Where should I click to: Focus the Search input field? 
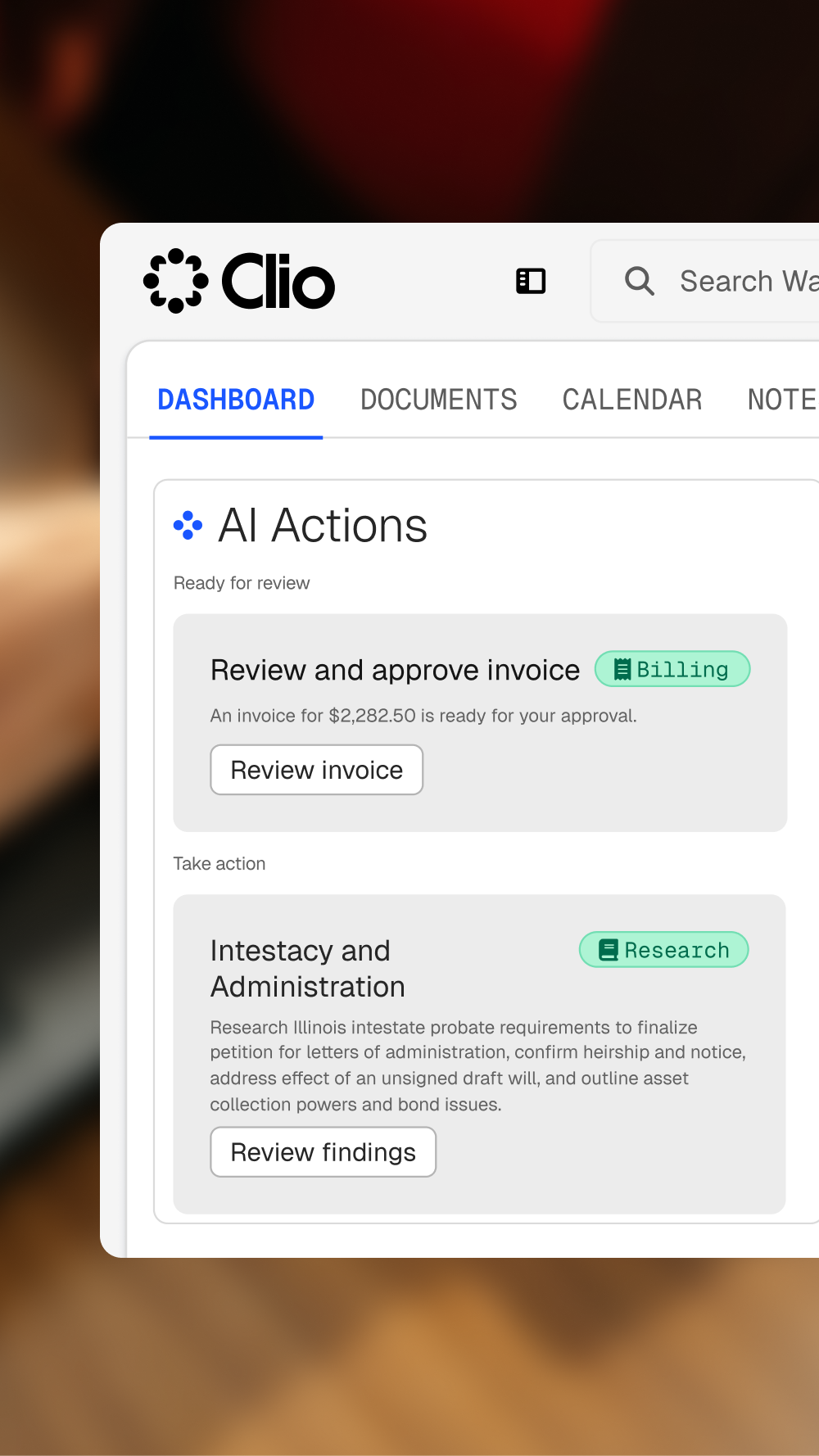point(704,281)
